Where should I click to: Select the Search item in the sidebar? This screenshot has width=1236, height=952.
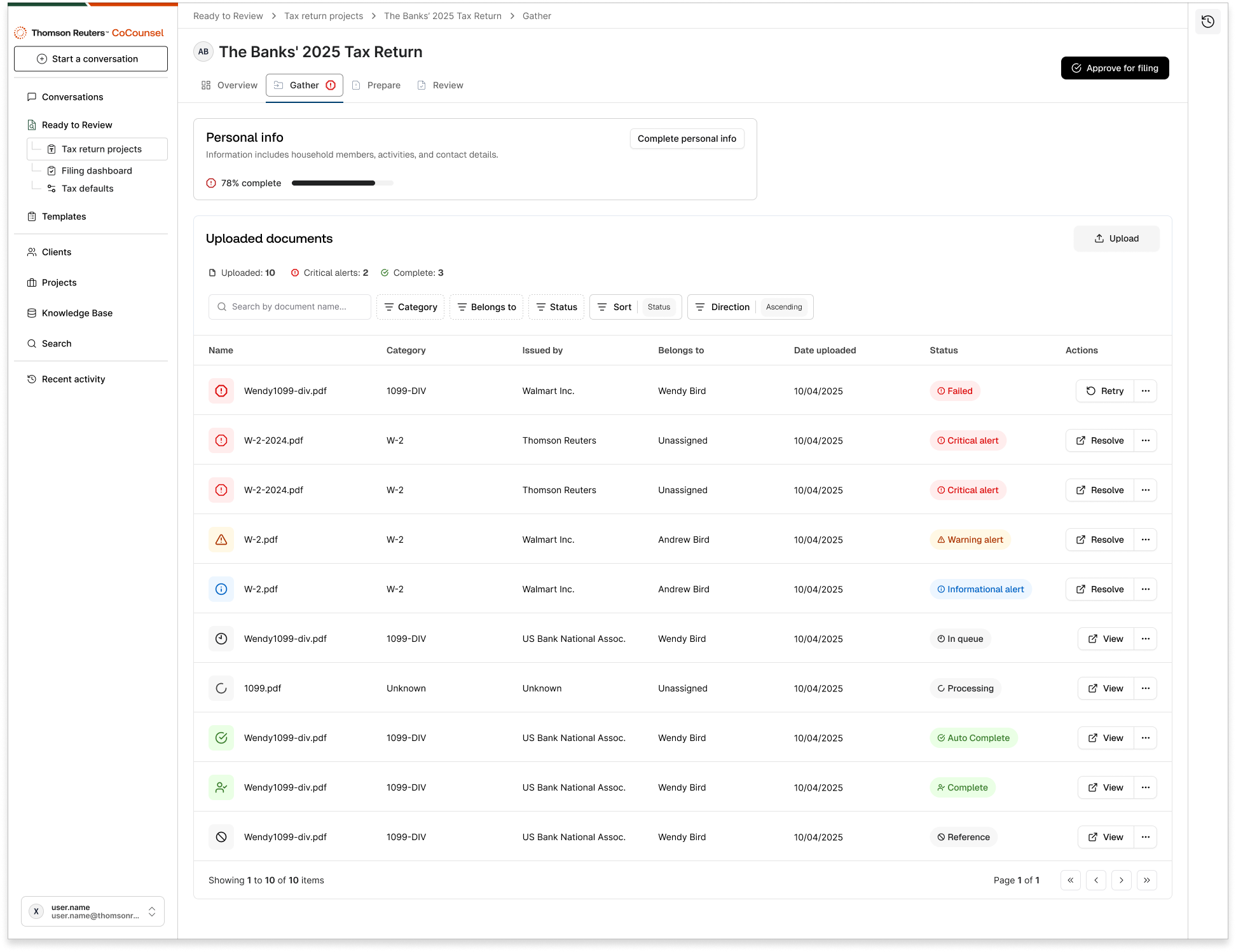point(57,343)
